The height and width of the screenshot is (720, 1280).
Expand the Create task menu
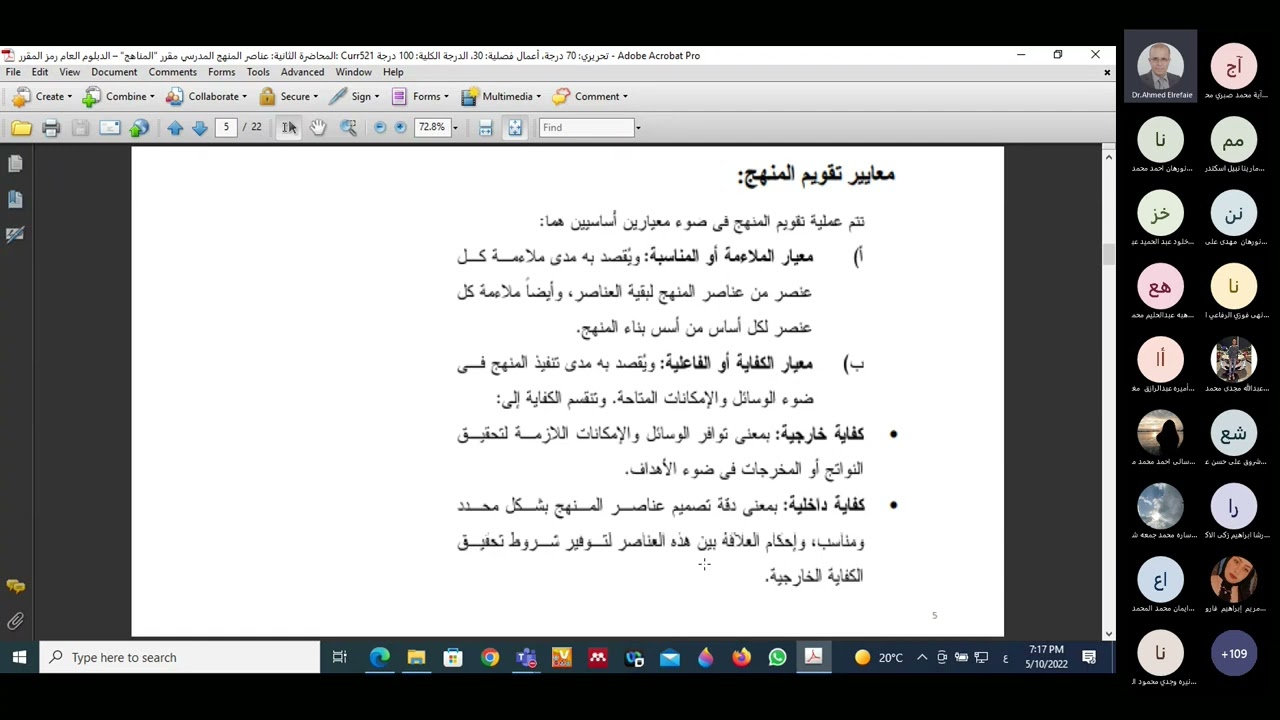coord(42,96)
